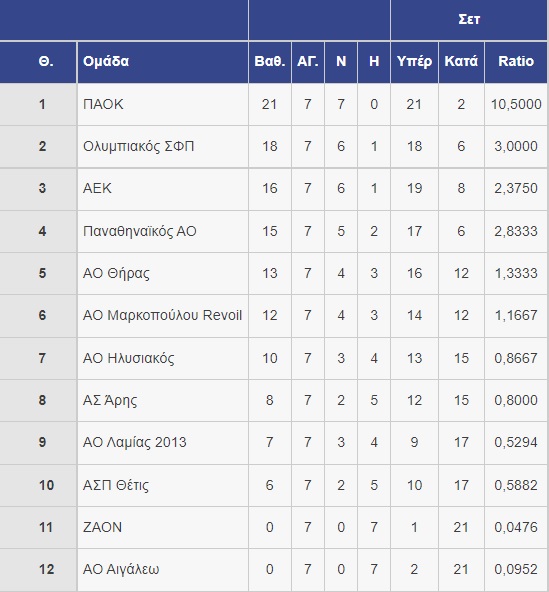Click the Σετ group header
This screenshot has width=549, height=592.
point(469,19)
